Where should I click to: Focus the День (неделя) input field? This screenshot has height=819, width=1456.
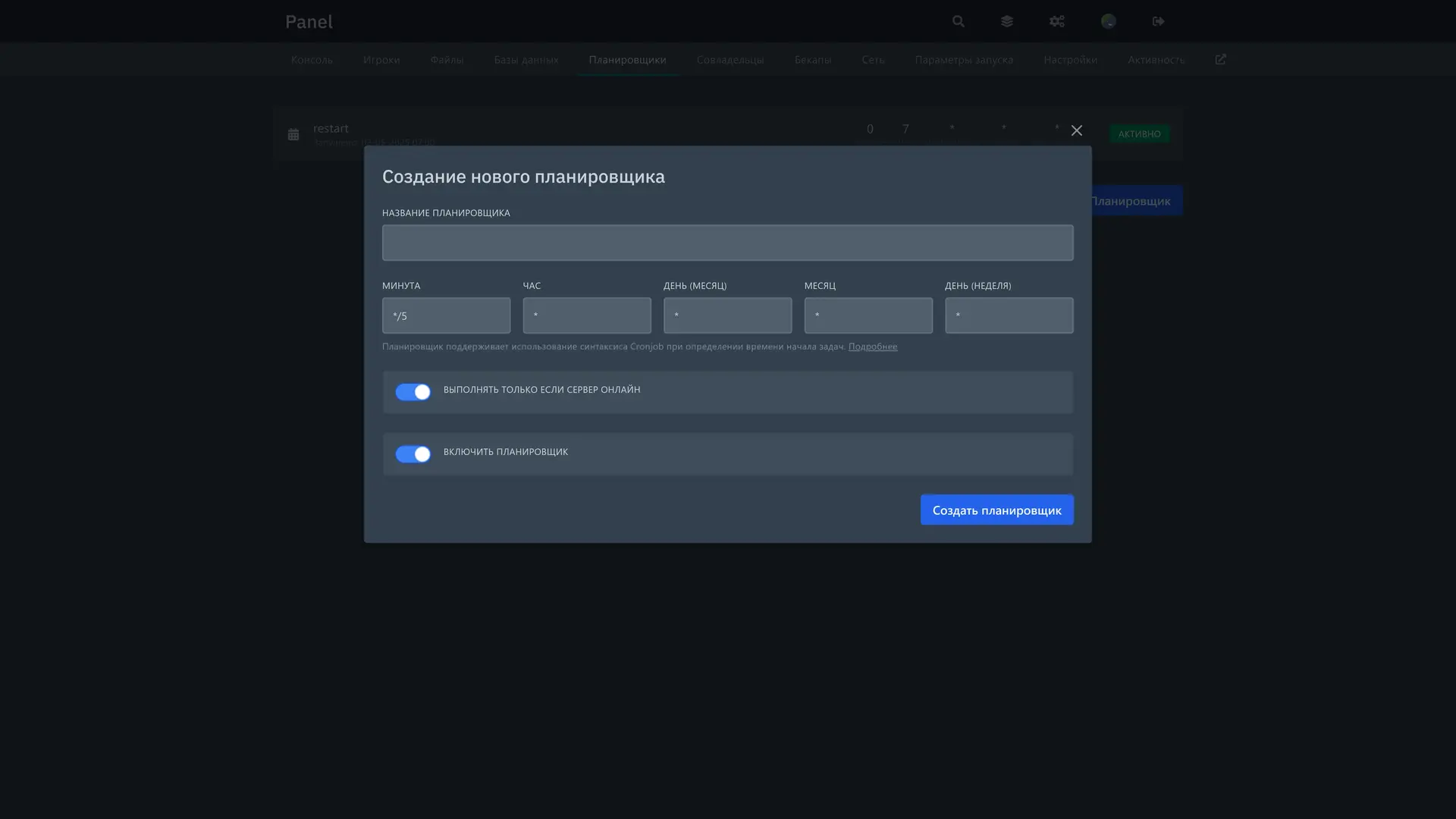(1009, 315)
